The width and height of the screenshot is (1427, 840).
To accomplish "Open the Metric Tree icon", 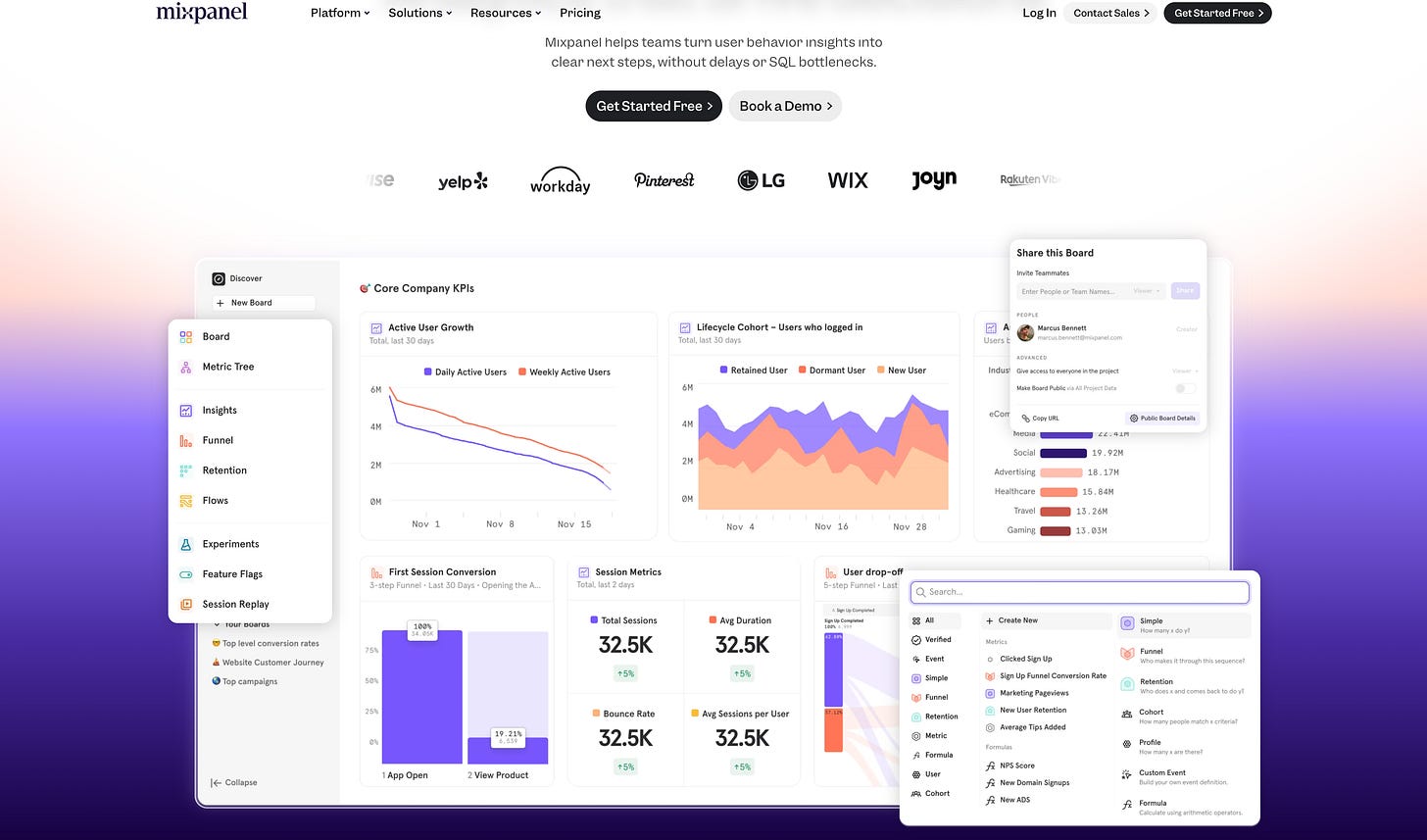I will point(186,367).
